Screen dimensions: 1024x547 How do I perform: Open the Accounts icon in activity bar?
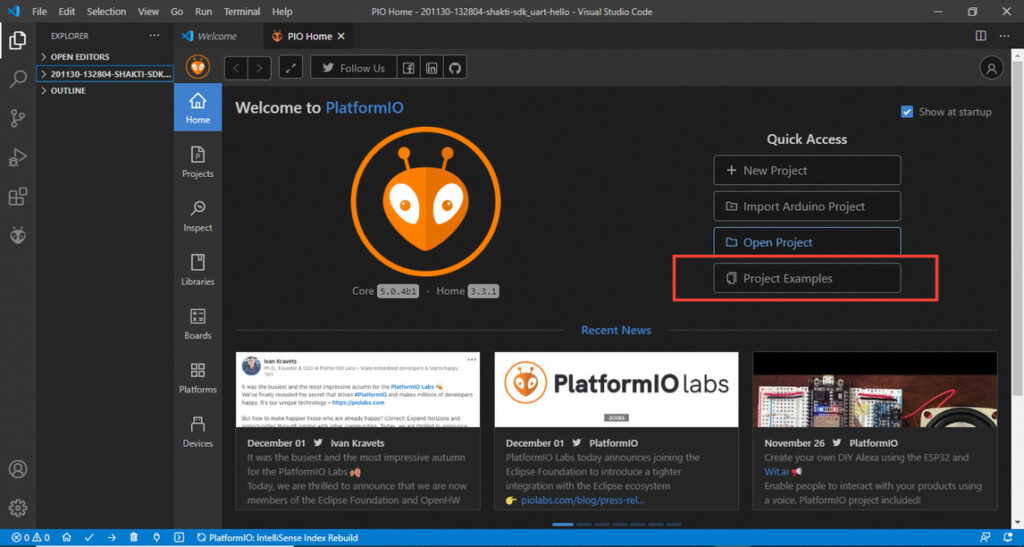(18, 469)
